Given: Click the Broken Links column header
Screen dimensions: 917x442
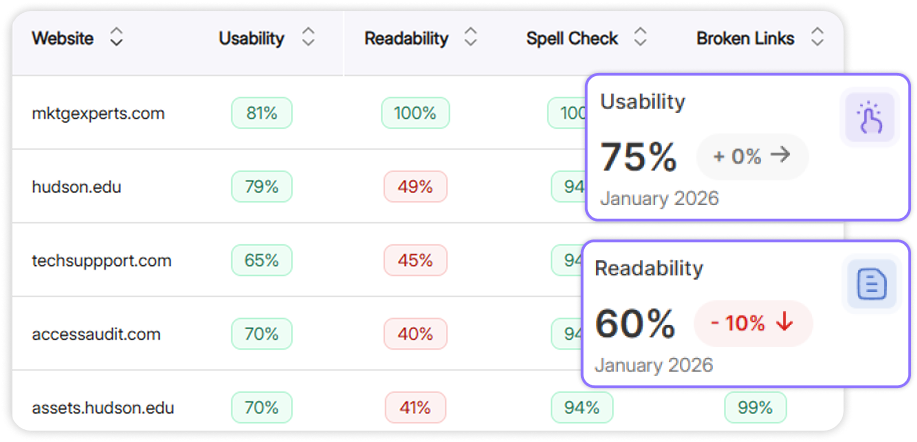Looking at the screenshot, I should (745, 39).
